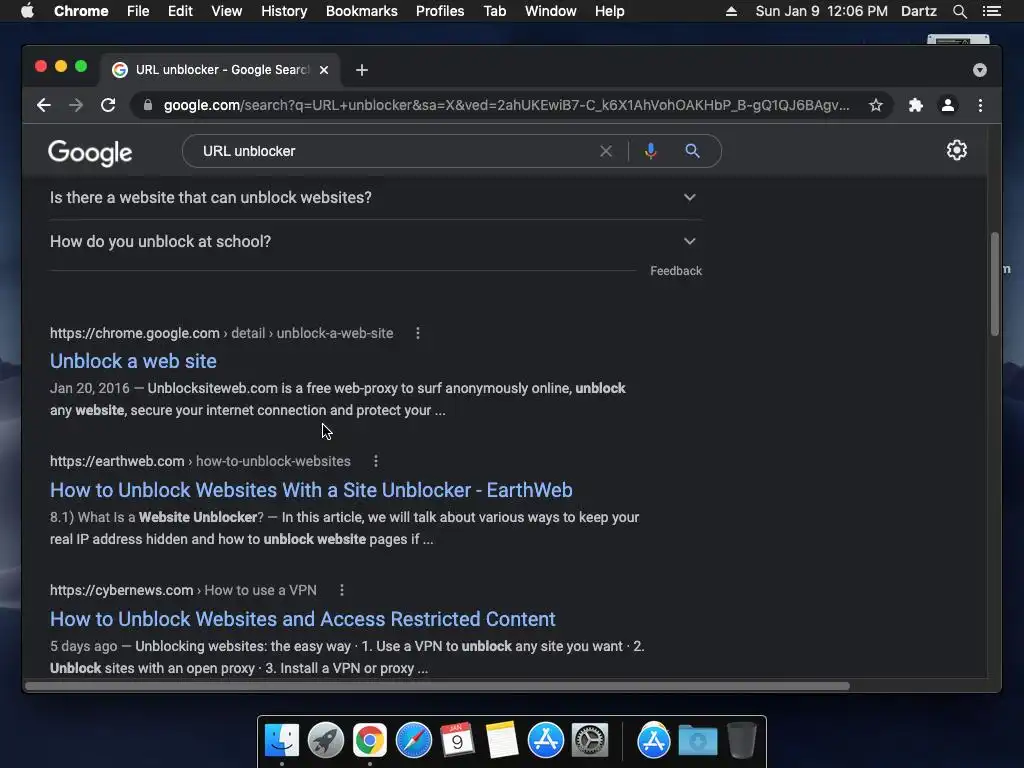Expand 'How do you unblock at school?'

pos(373,241)
